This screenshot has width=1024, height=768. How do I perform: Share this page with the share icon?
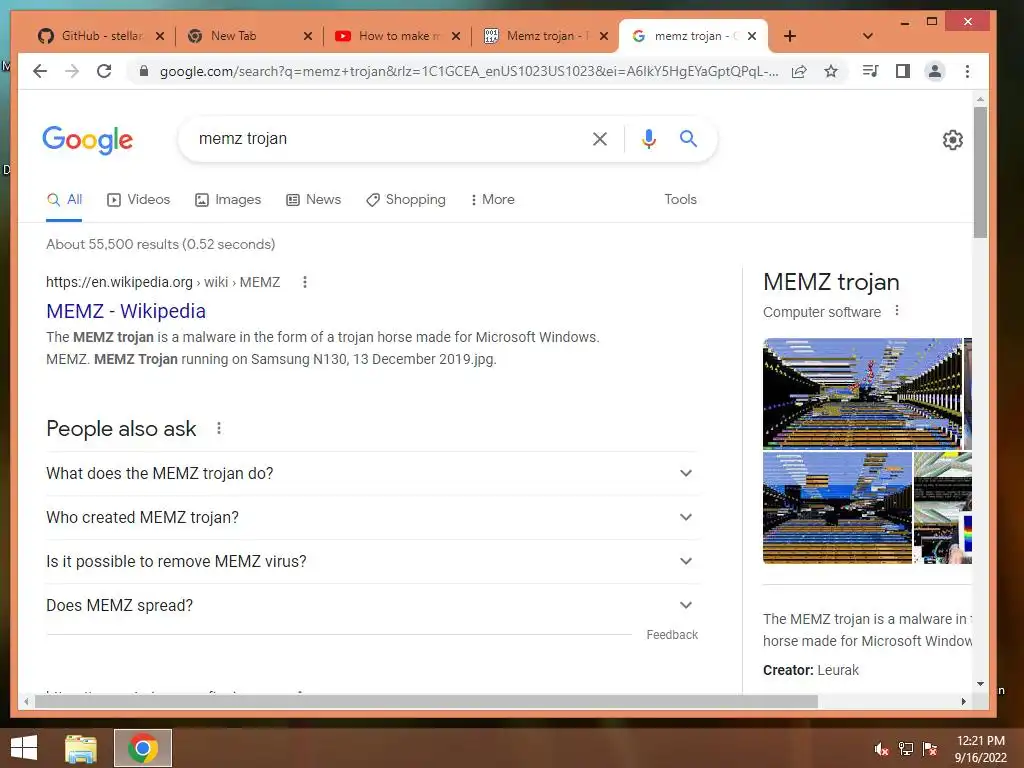click(x=799, y=71)
